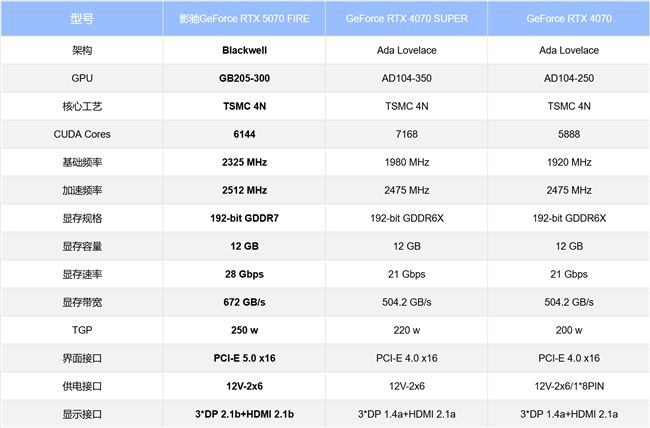The width and height of the screenshot is (650, 428).
Task: Select the 6144 CUDA cores value
Action: pyautogui.click(x=244, y=134)
